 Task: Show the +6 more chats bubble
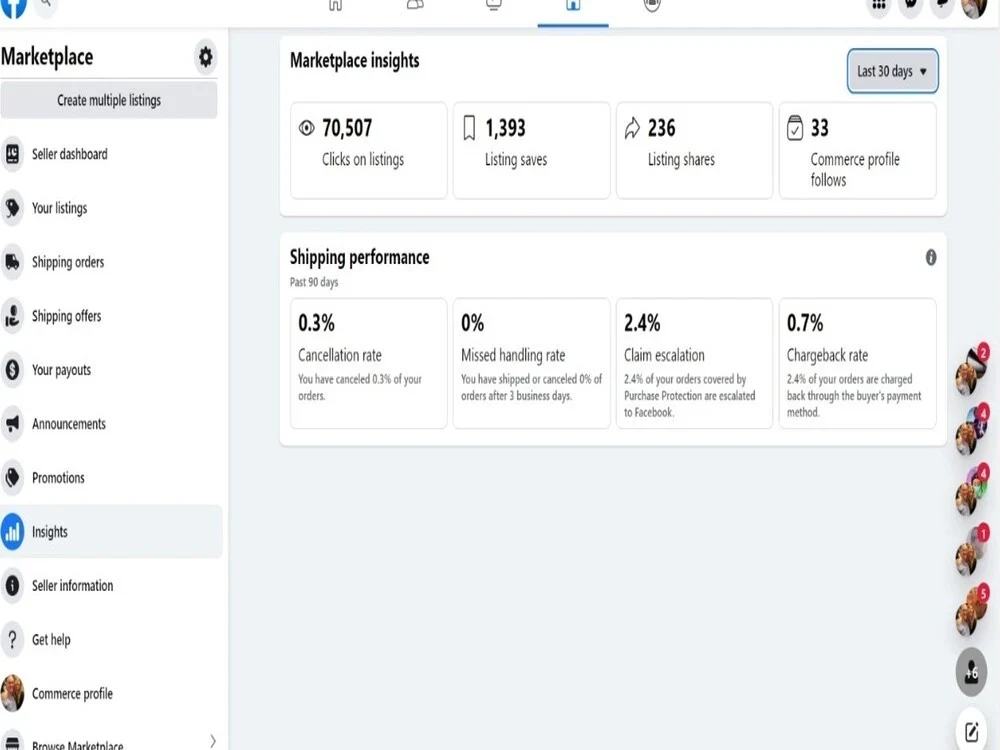[971, 672]
